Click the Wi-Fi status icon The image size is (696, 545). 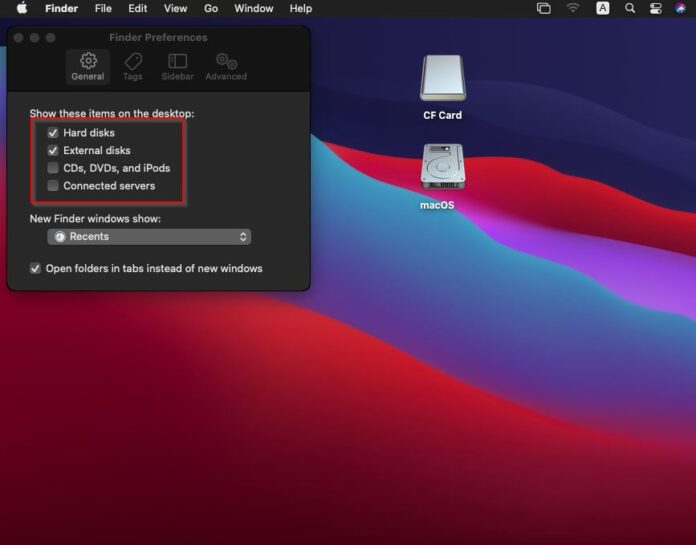tap(573, 8)
